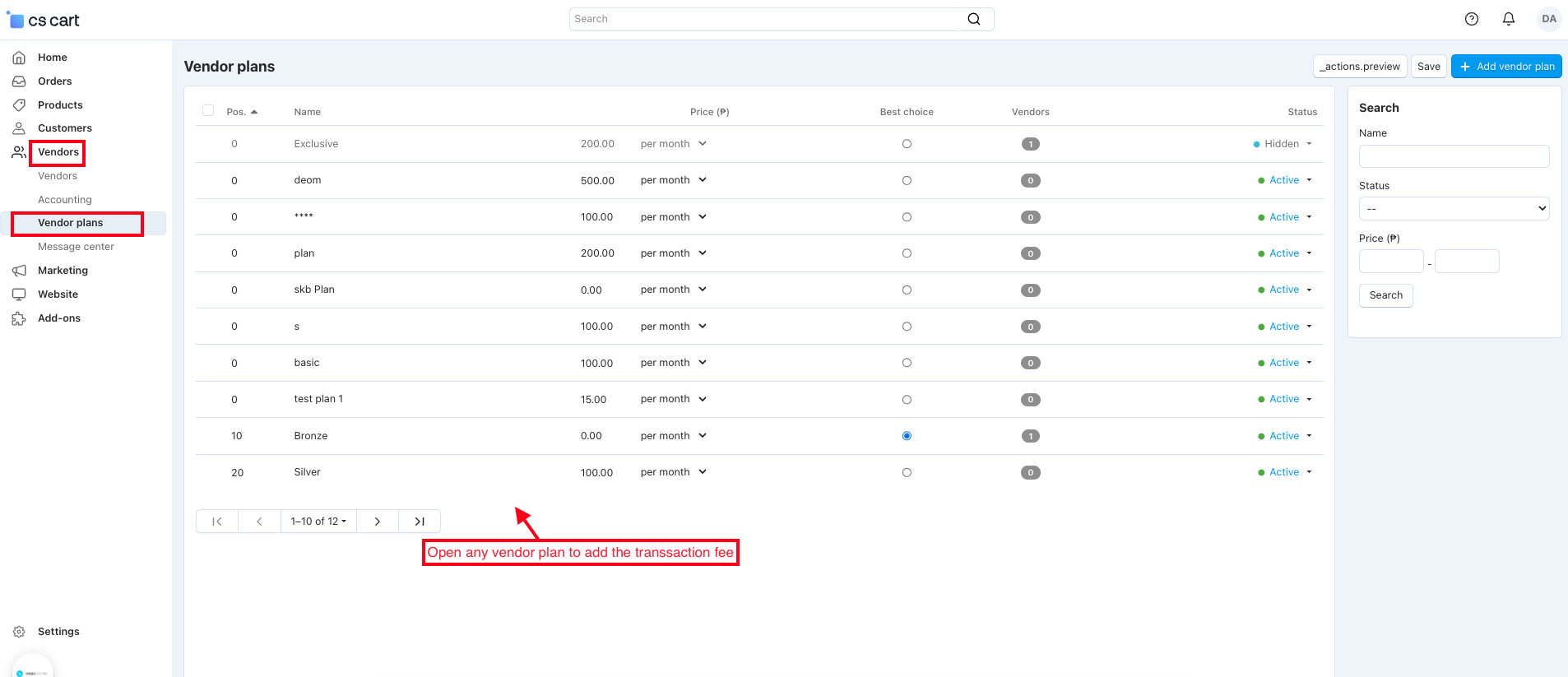Open Message center in the sidebar
Viewport: 1568px width, 677px height.
(76, 247)
